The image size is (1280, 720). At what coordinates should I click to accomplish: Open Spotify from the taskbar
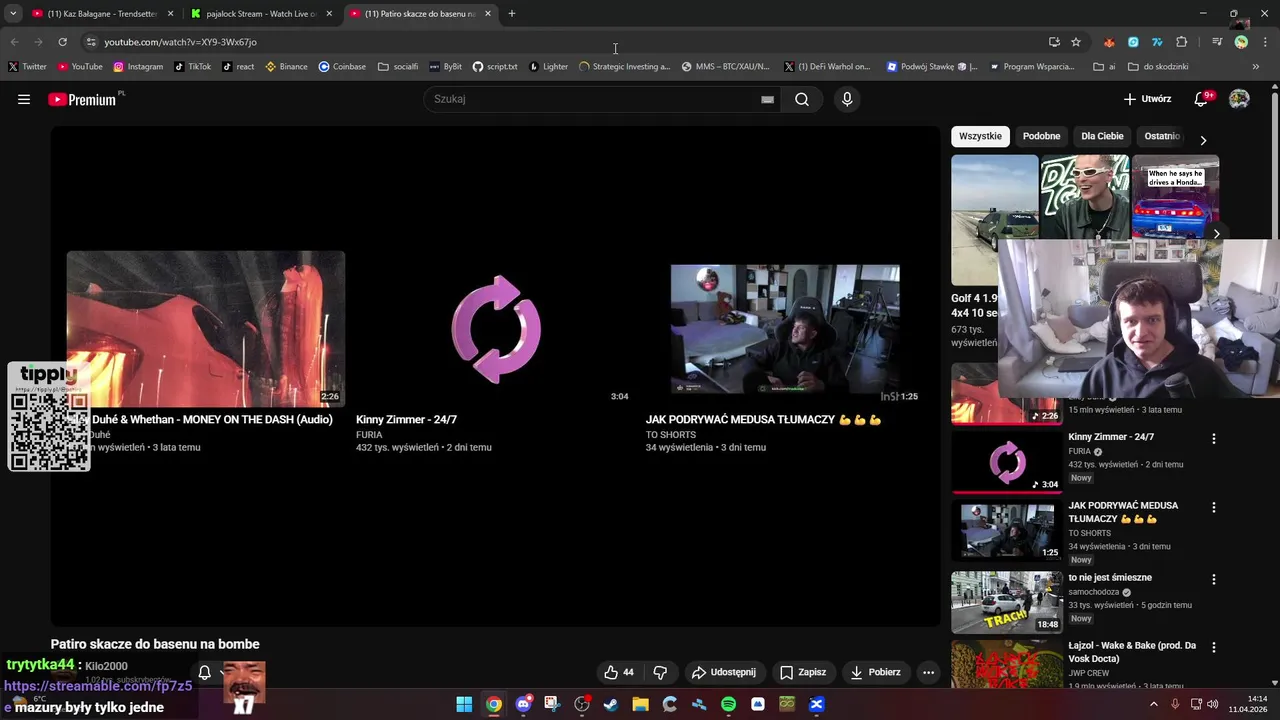click(x=728, y=704)
